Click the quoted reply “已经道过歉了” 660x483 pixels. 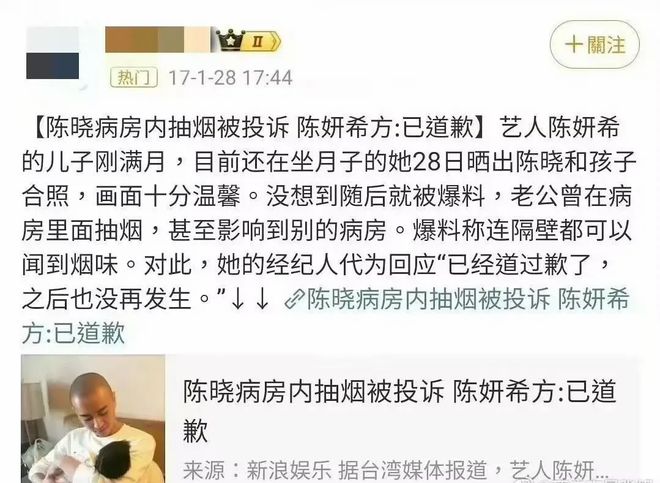click(x=516, y=265)
